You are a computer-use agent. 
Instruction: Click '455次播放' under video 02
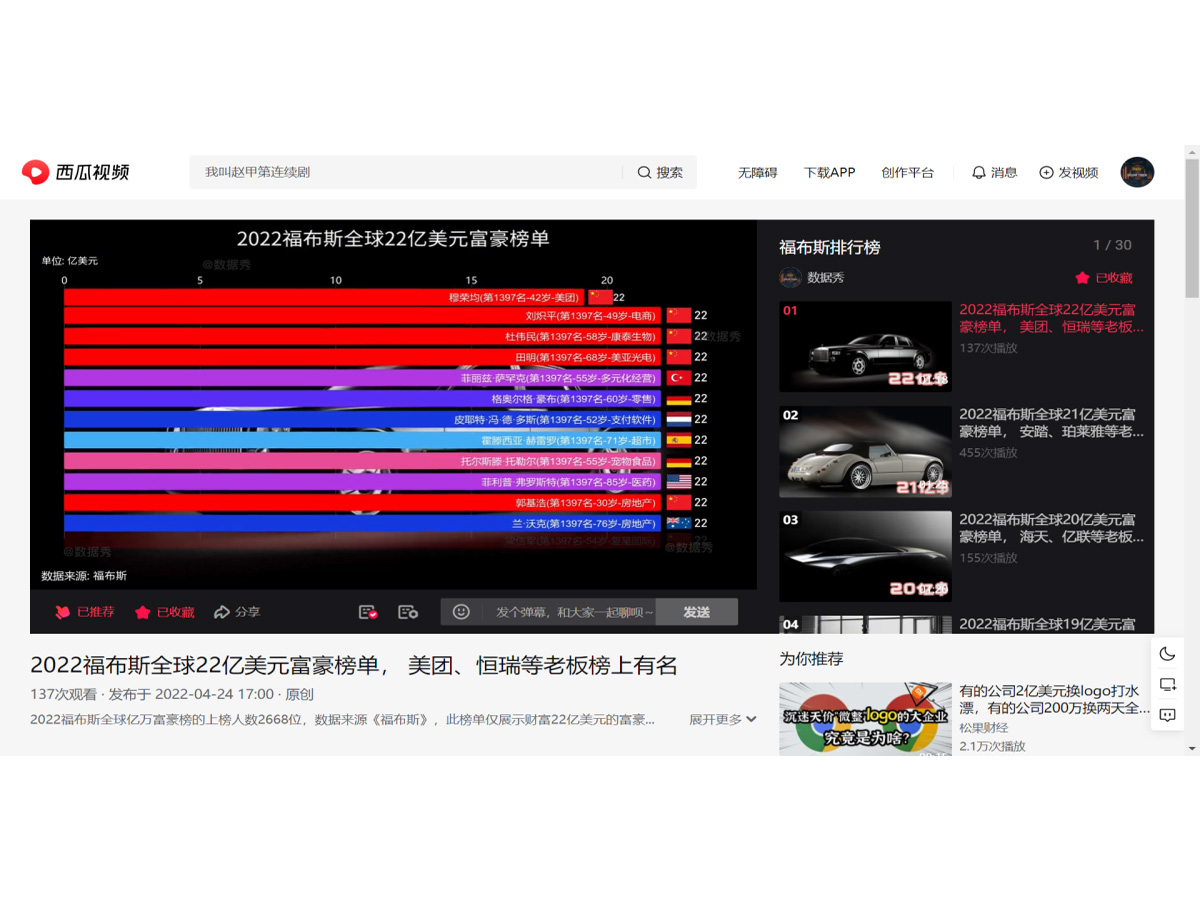pyautogui.click(x=988, y=452)
